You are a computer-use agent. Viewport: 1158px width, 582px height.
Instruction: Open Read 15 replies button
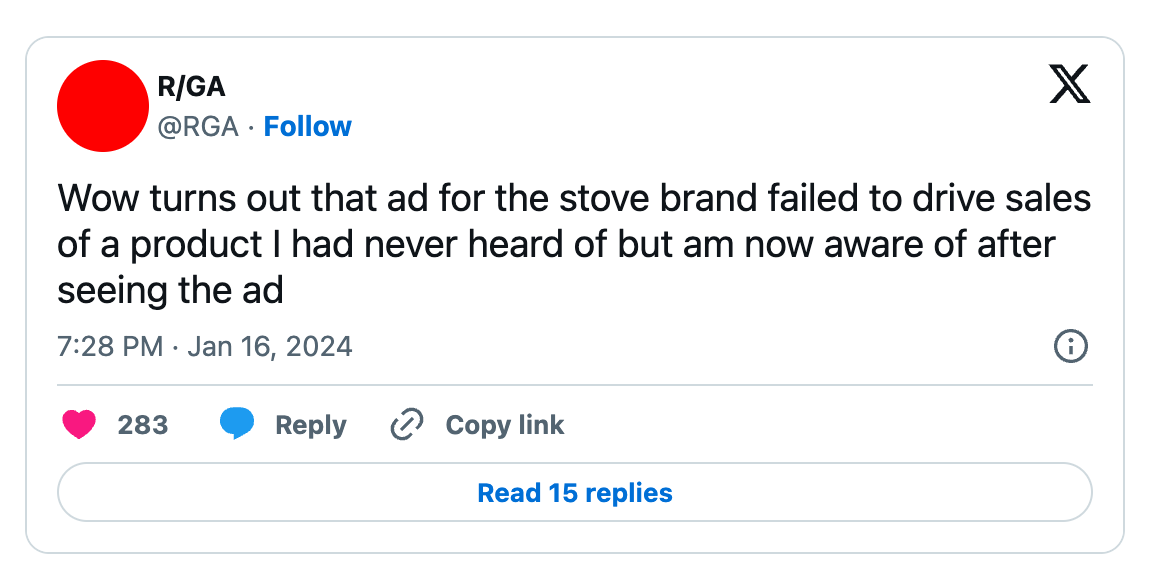point(575,493)
